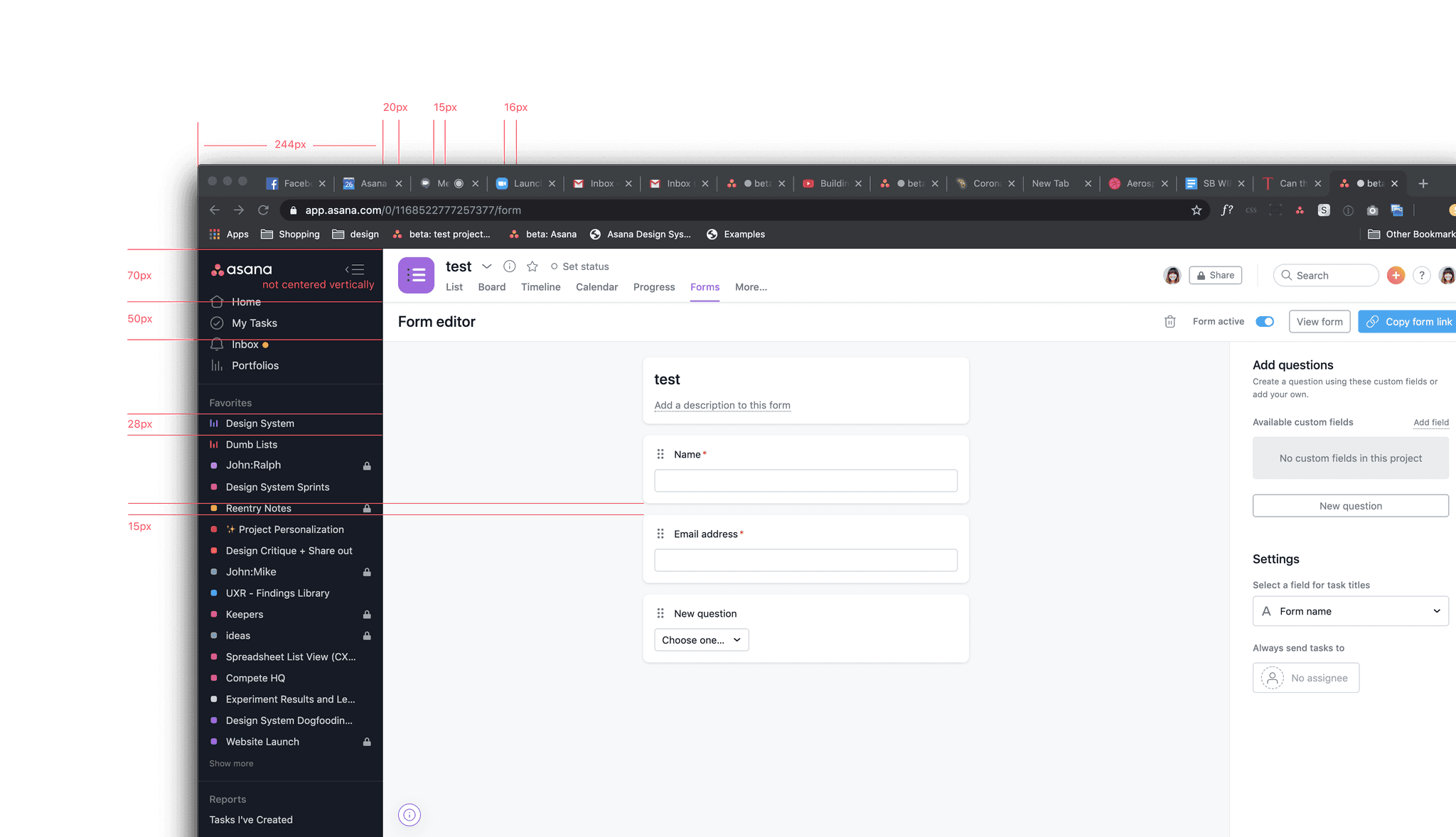Click drag handle beside Email address question
This screenshot has width=1456, height=837.
click(660, 534)
